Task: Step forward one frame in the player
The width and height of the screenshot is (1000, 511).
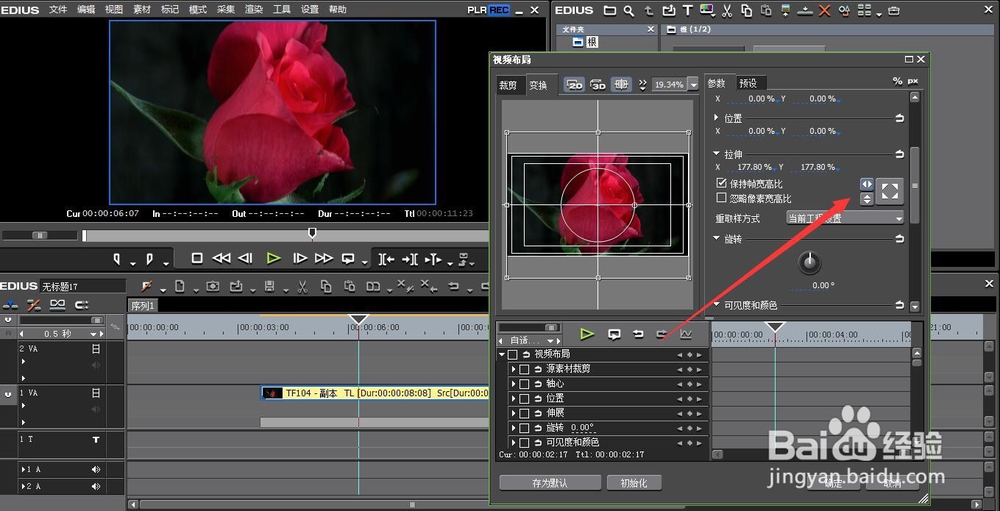Action: (300, 258)
